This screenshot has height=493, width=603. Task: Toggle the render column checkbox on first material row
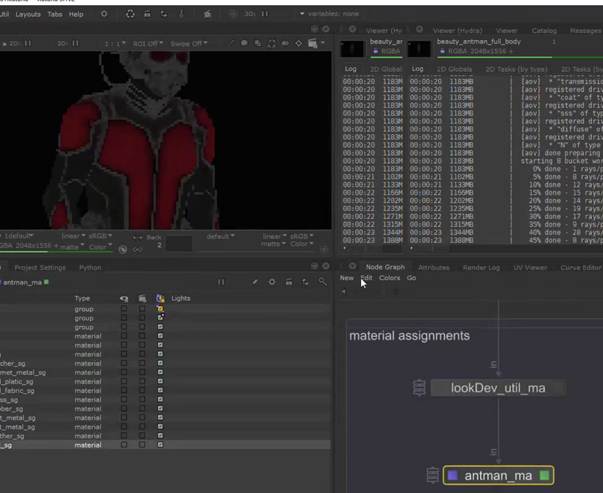point(142,336)
